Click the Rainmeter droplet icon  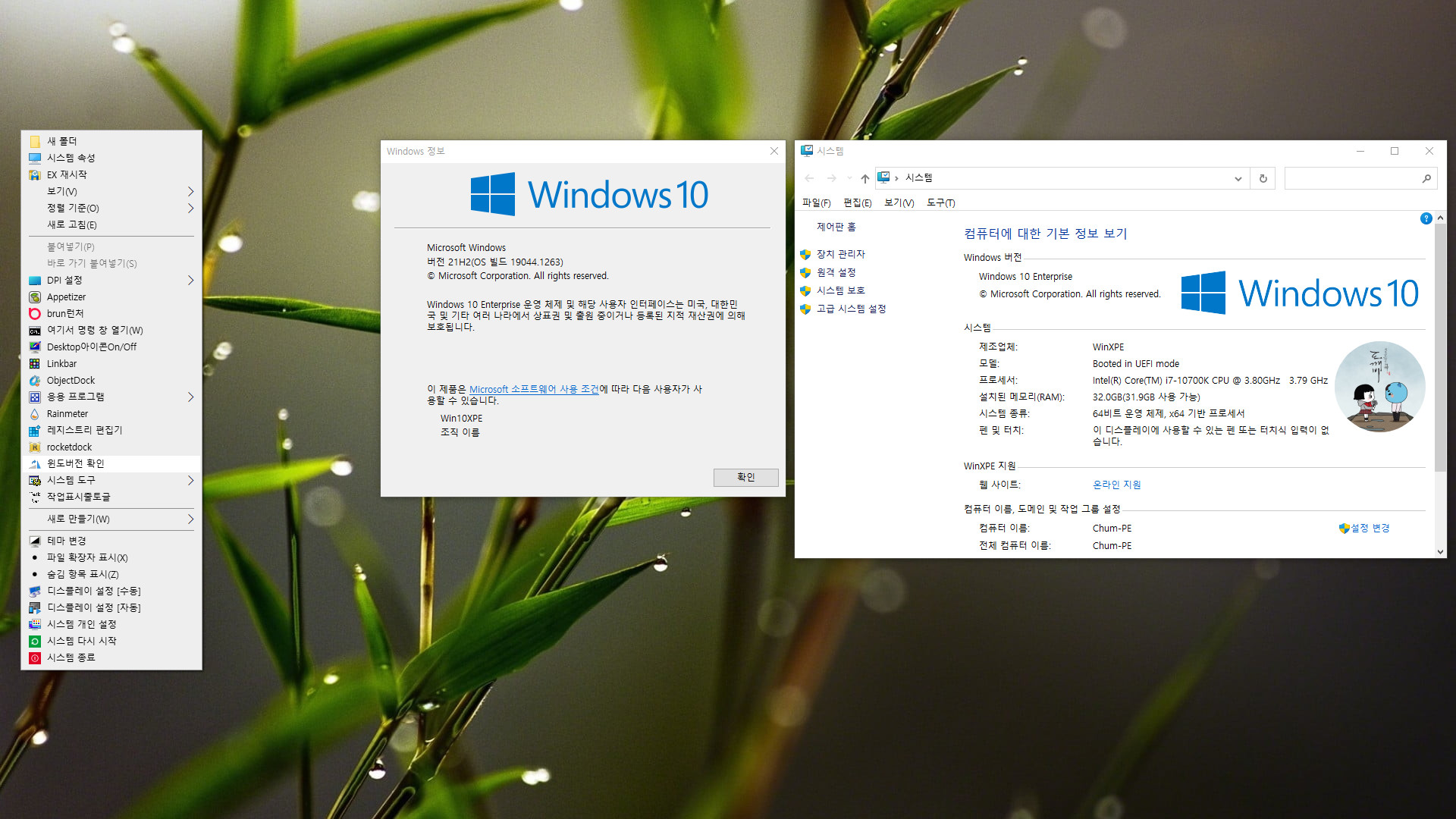click(35, 414)
